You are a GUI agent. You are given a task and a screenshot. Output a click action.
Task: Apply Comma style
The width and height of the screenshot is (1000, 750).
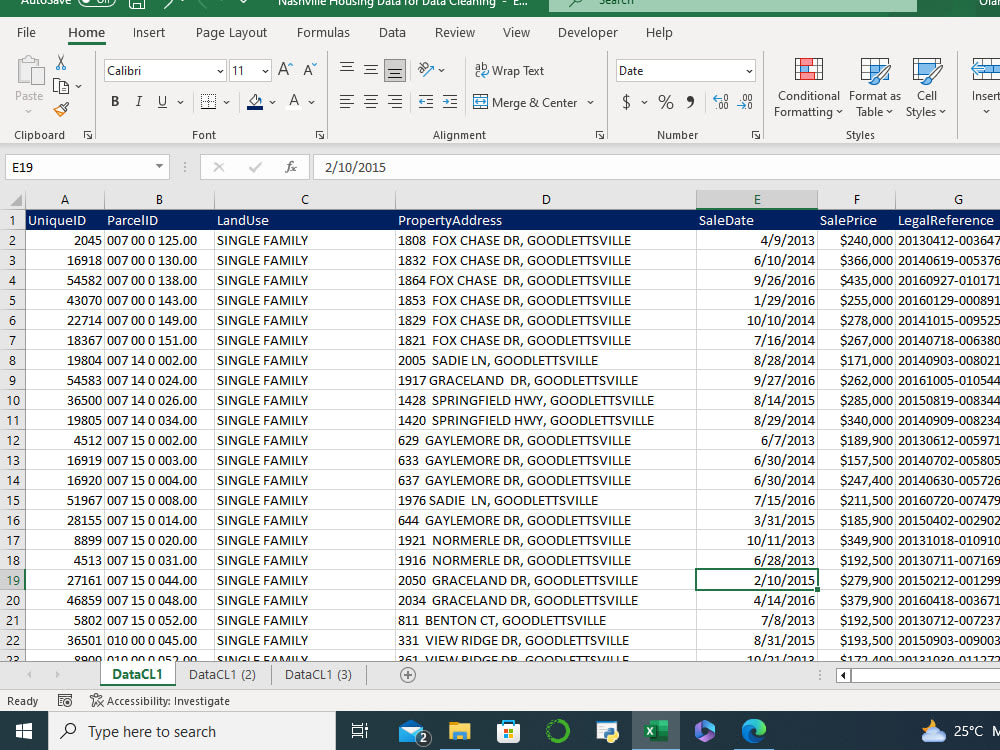click(690, 102)
